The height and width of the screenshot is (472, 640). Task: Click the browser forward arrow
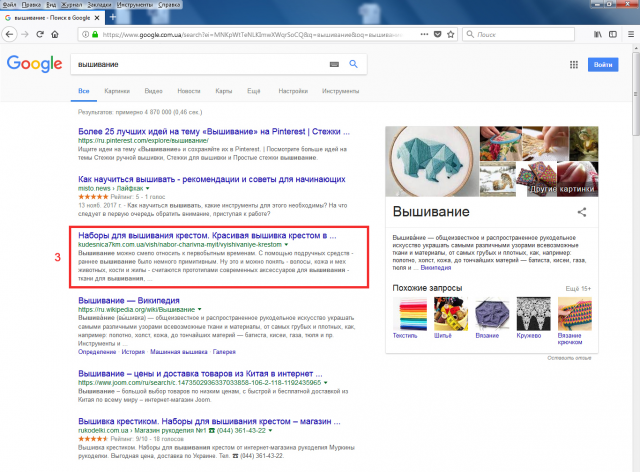click(x=25, y=34)
